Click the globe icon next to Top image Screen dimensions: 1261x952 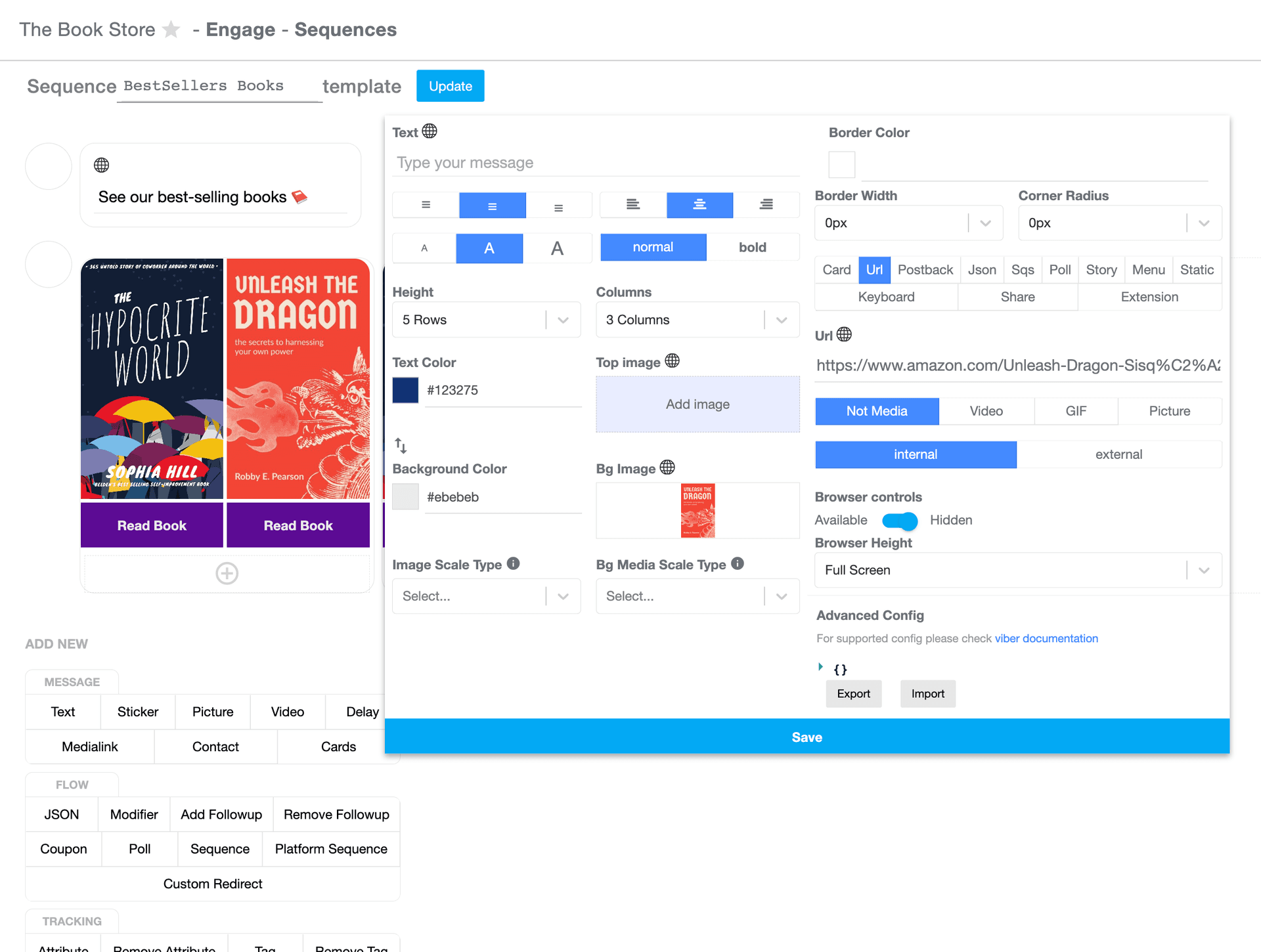click(x=670, y=361)
